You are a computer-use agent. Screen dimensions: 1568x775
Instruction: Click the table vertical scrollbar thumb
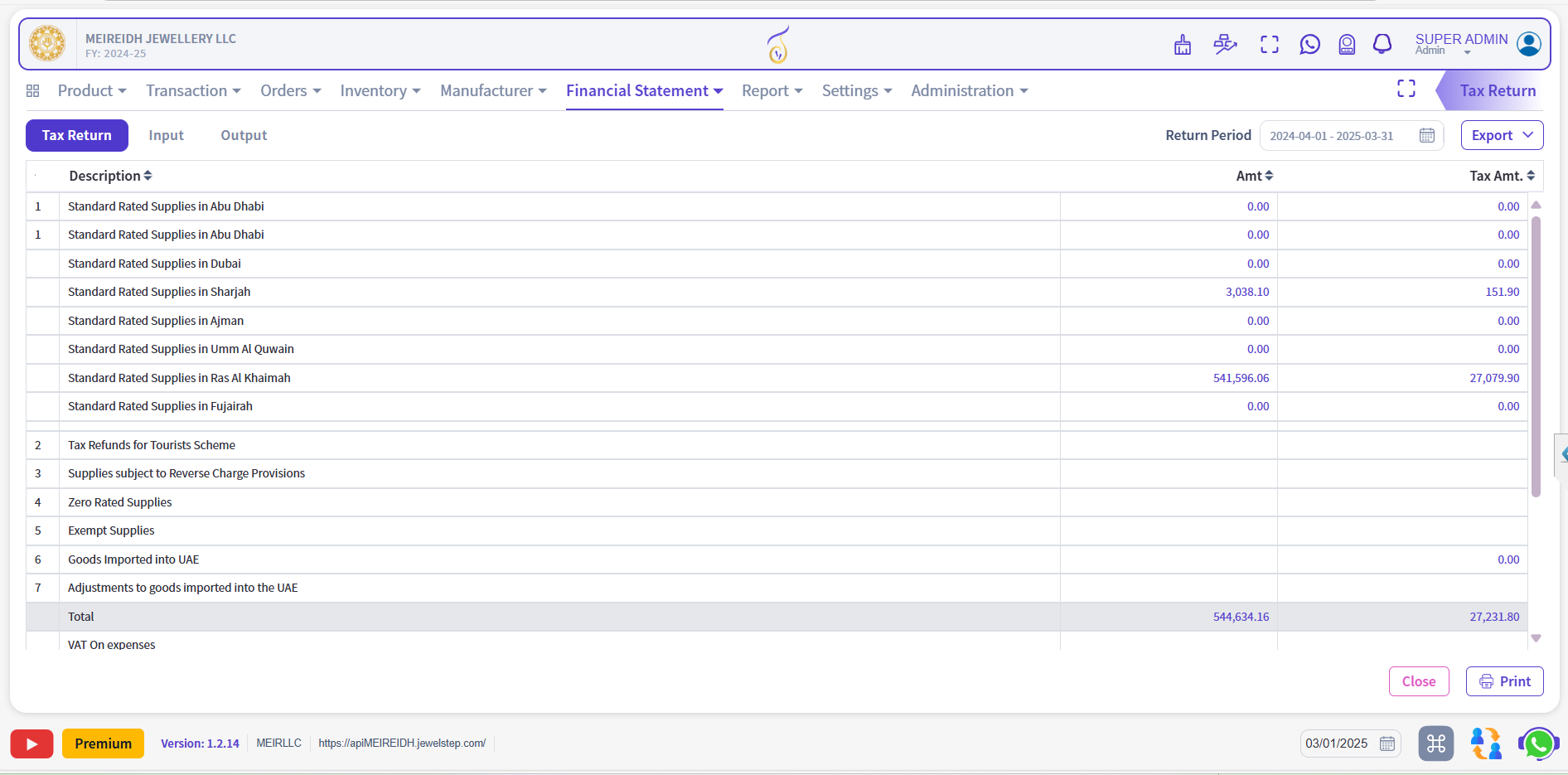click(x=1536, y=356)
